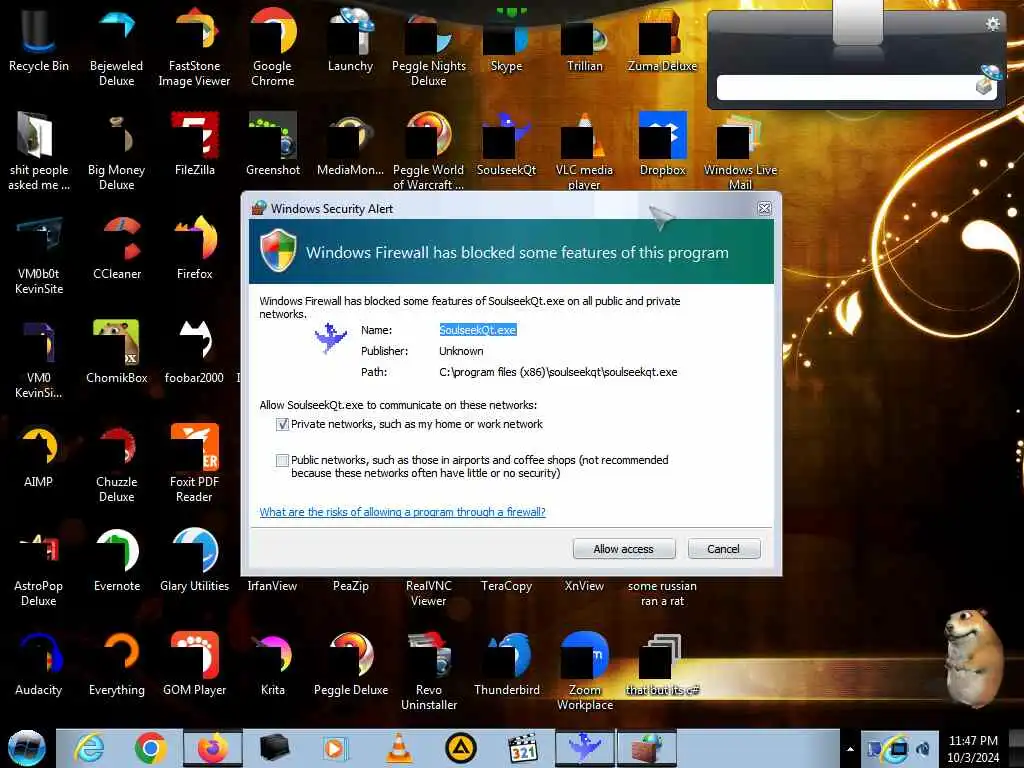
Task: Select the Skype desktop icon
Action: [507, 42]
